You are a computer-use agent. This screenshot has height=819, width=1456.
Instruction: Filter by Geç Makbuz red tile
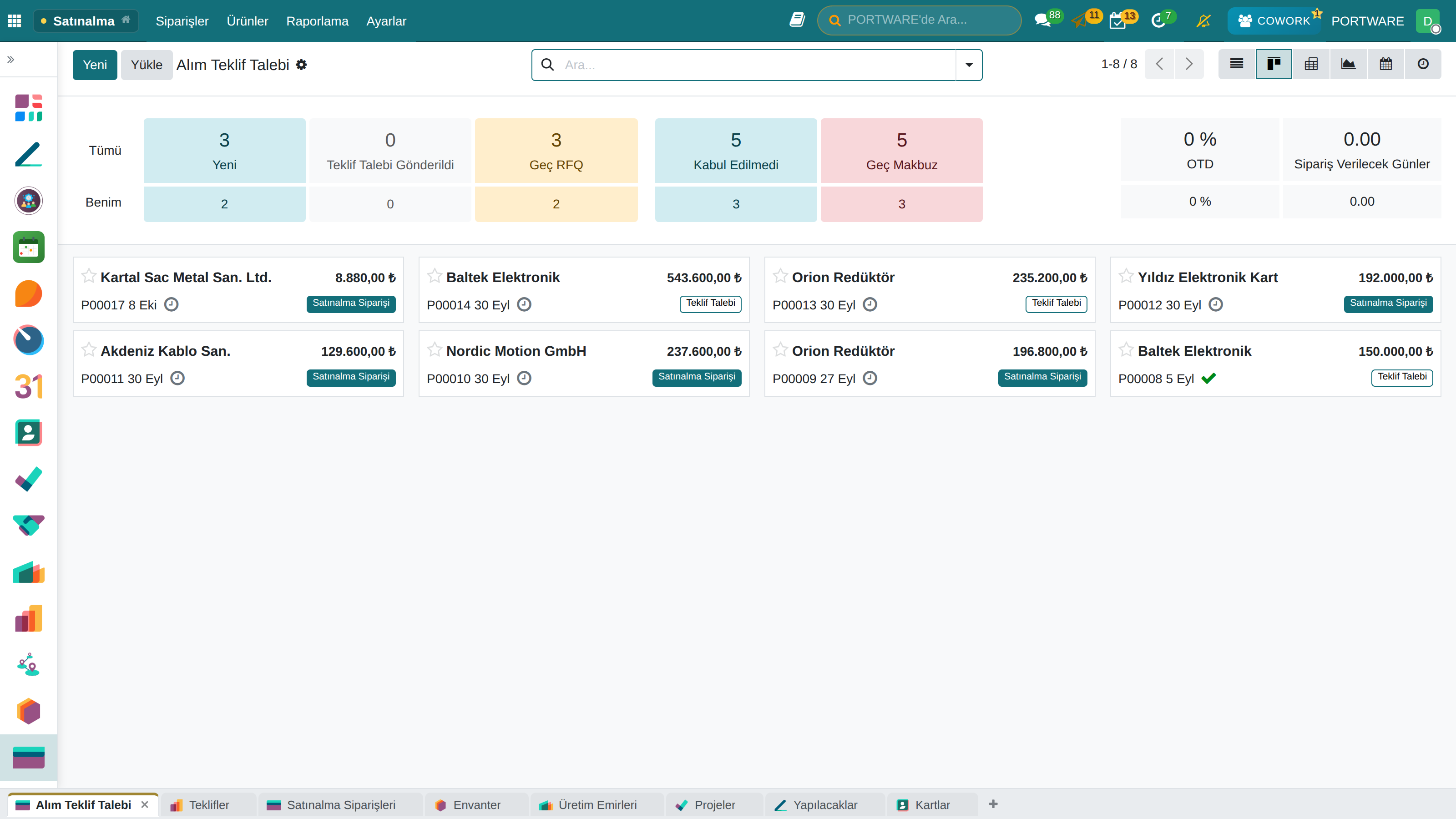[x=901, y=150]
